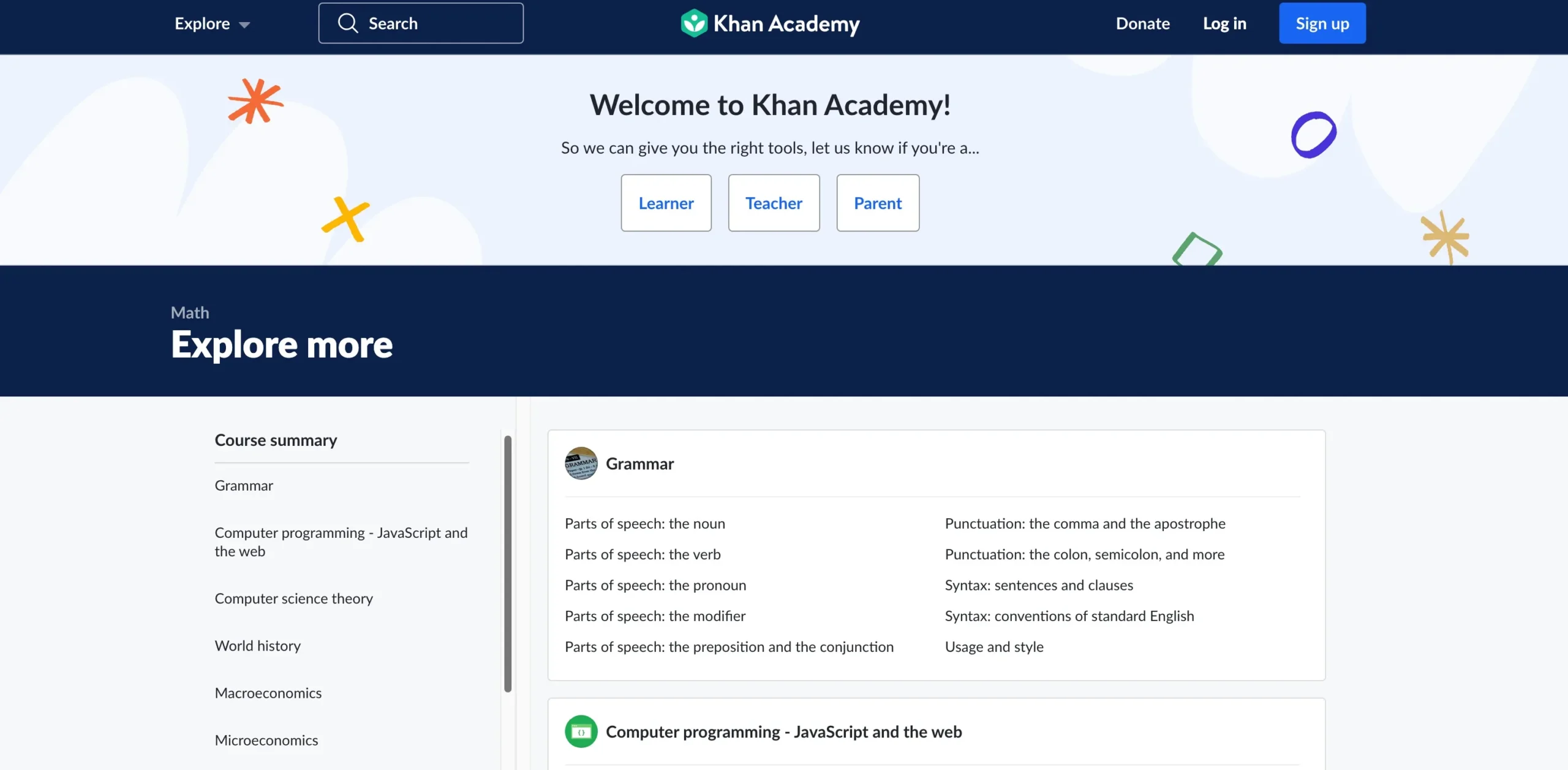Click the Log in menu item
This screenshot has width=1568, height=770.
(1224, 22)
